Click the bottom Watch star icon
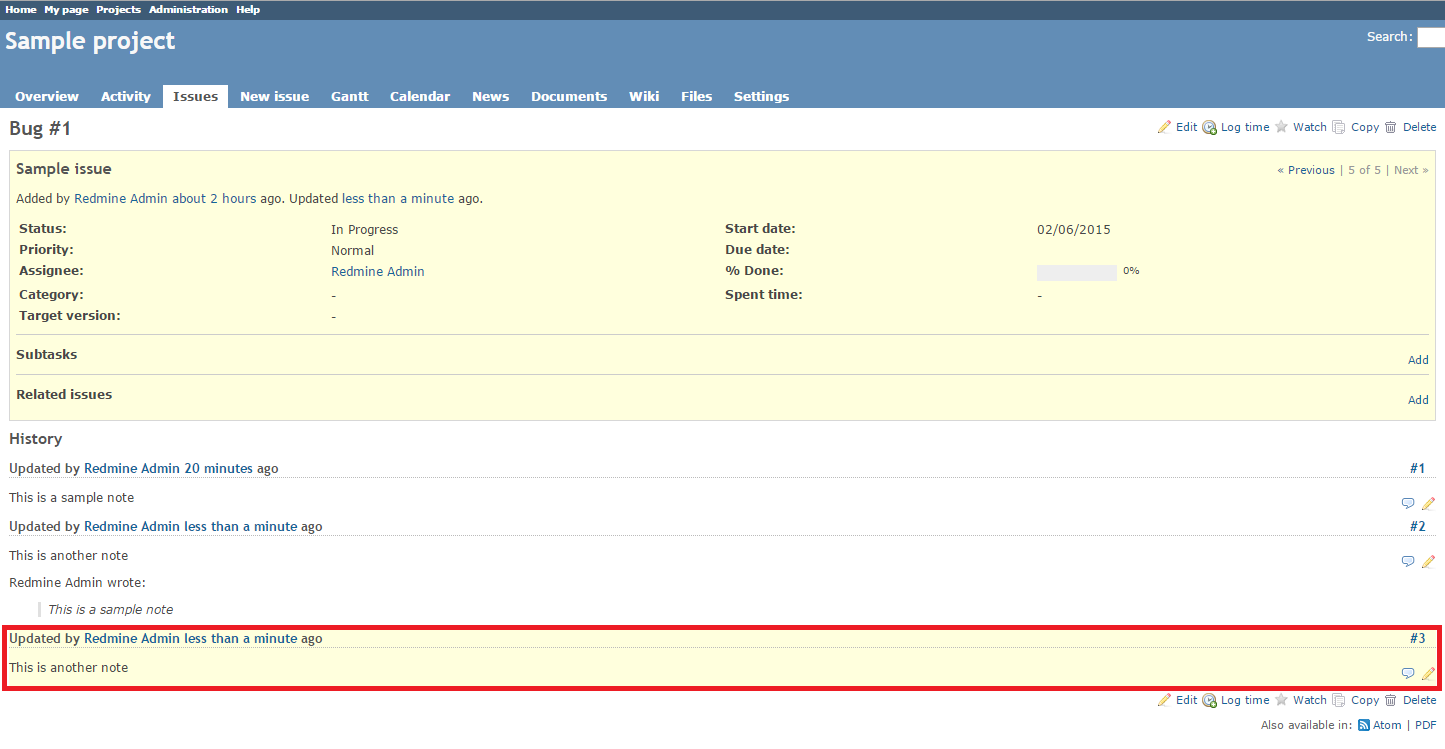The image size is (1445, 749). pyautogui.click(x=1281, y=700)
